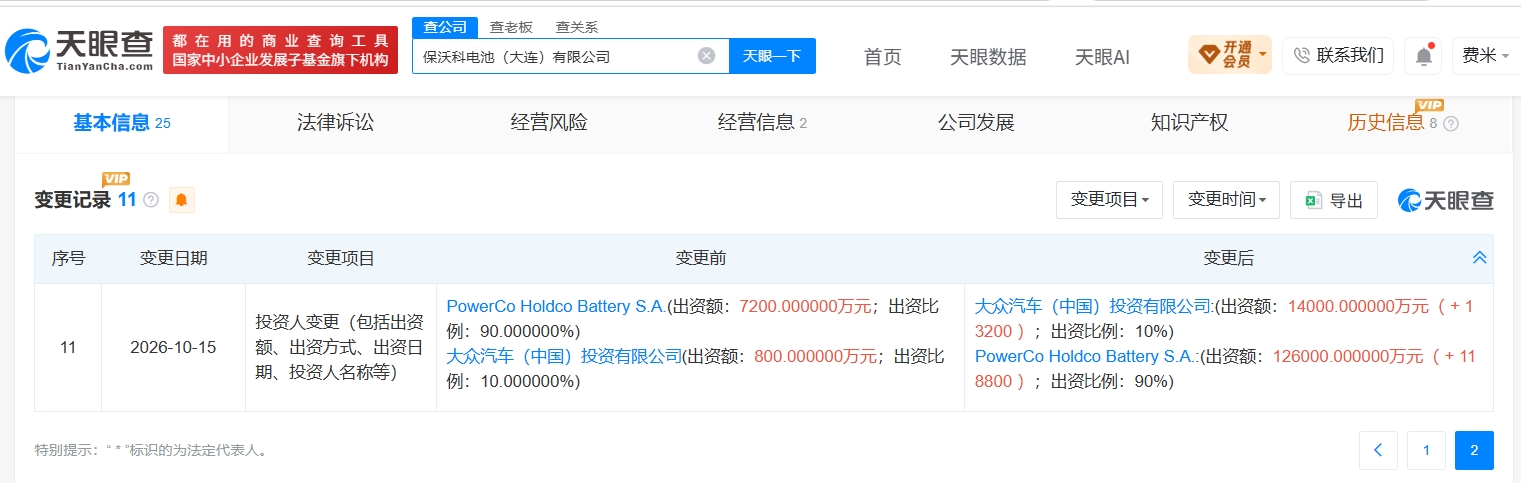The height and width of the screenshot is (483, 1521).
Task: Switch to the 查关系 search tab
Action: (577, 27)
